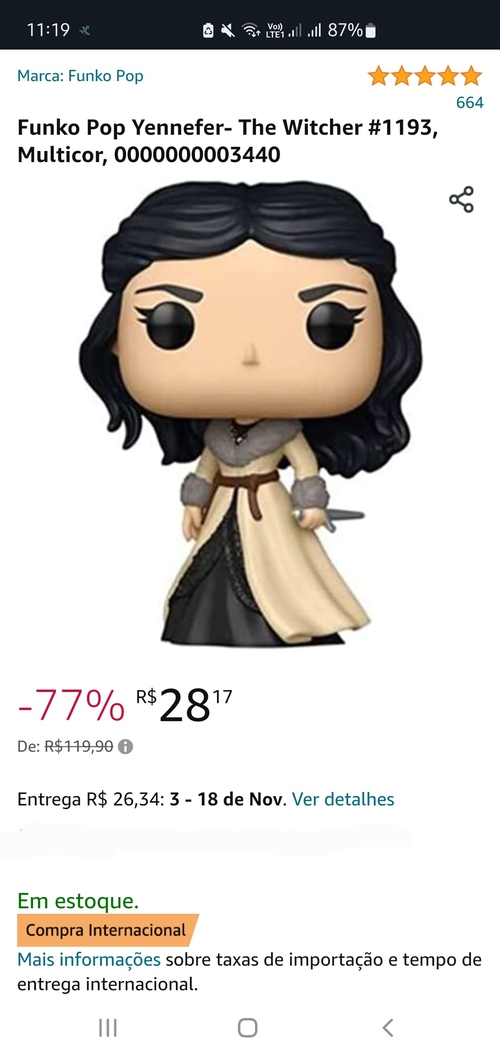Image resolution: width=500 pixels, height=1056 pixels.
Task: Tap the five-star rating icons
Action: pyautogui.click(x=425, y=76)
